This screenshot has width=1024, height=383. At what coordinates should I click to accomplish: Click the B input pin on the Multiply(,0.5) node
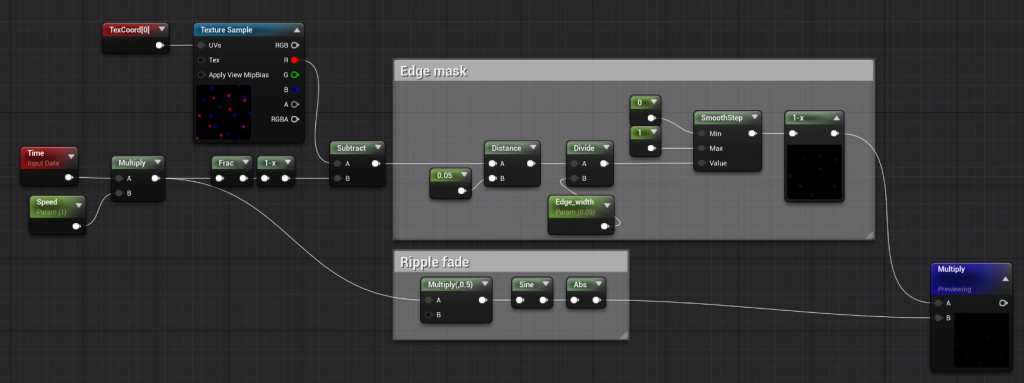pyautogui.click(x=429, y=315)
